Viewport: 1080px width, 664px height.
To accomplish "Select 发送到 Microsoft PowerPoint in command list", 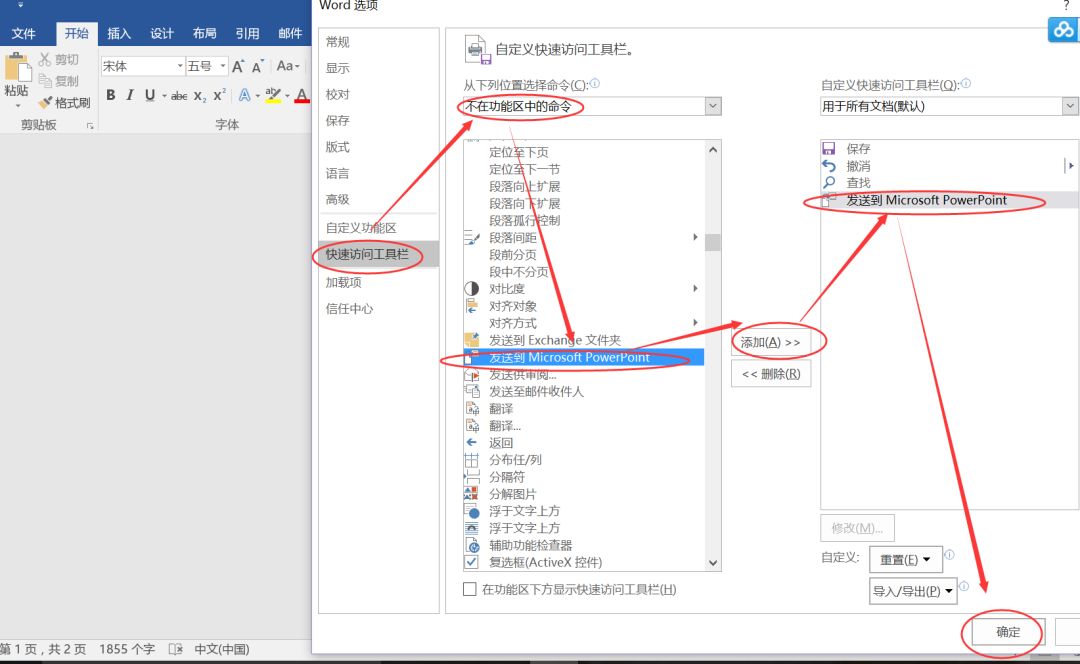I will (583, 357).
